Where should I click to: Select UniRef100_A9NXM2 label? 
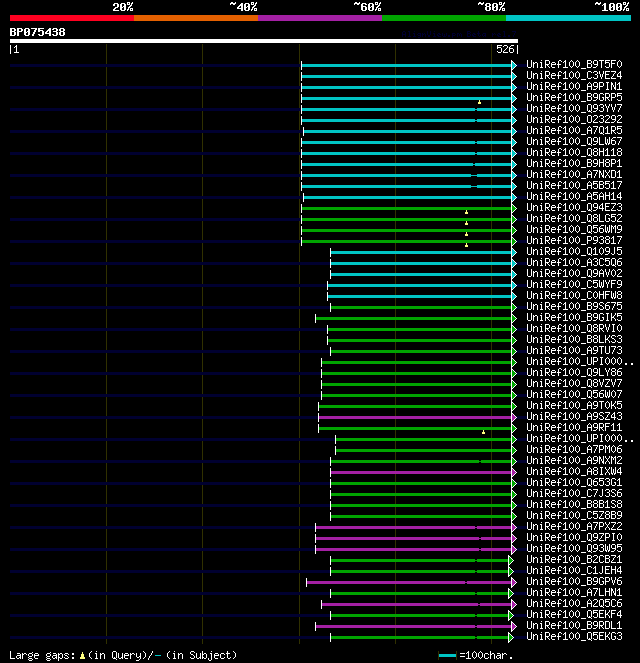[x=574, y=460]
